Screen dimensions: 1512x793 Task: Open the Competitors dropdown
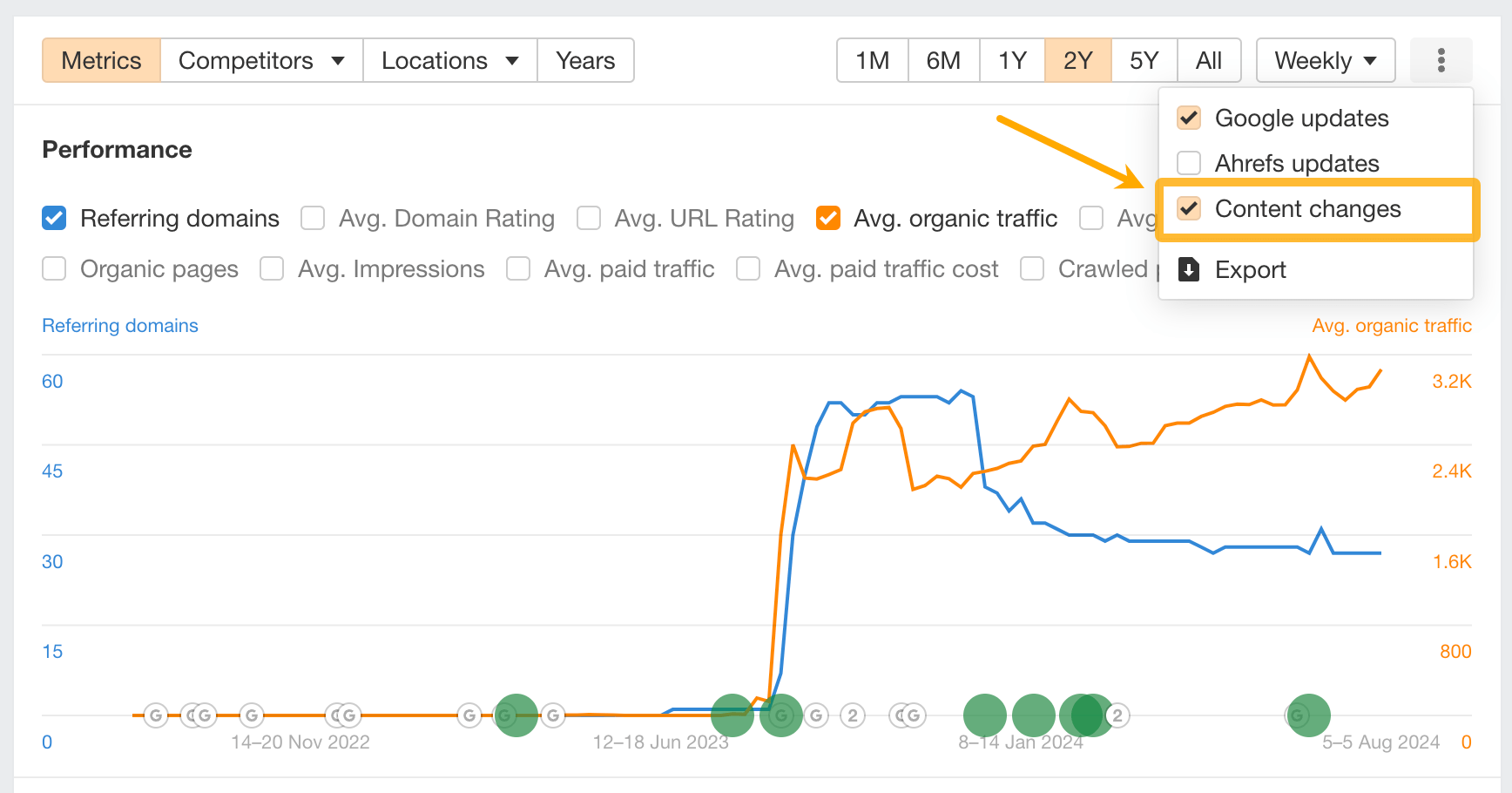point(260,60)
